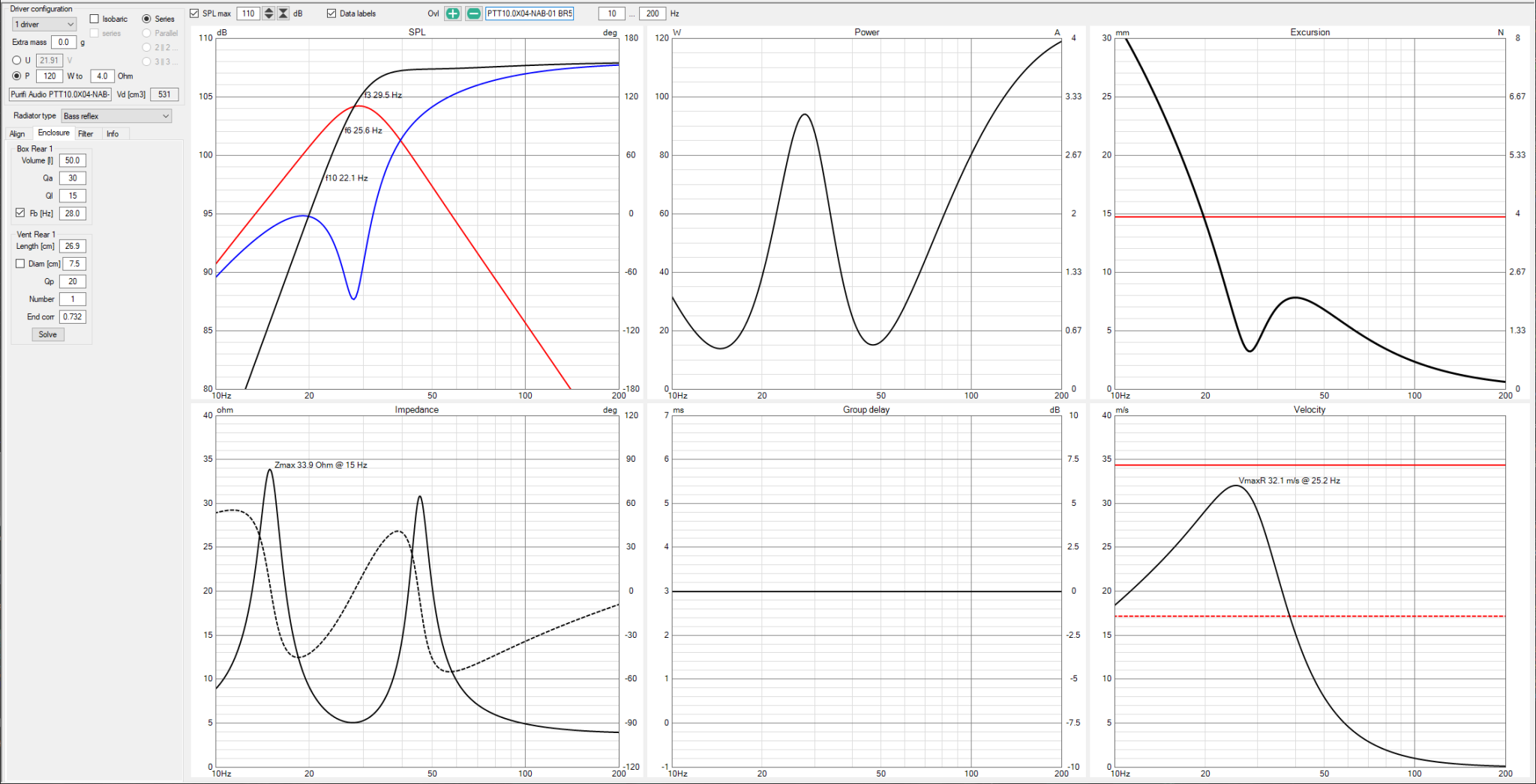This screenshot has height=784, width=1536.
Task: Click the power 120 W input field
Action: point(49,76)
